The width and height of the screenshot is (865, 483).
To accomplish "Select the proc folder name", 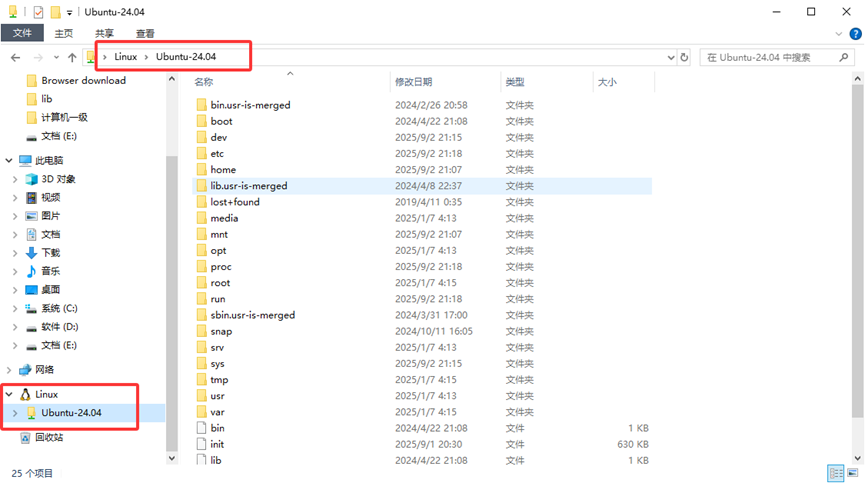I will (x=221, y=267).
